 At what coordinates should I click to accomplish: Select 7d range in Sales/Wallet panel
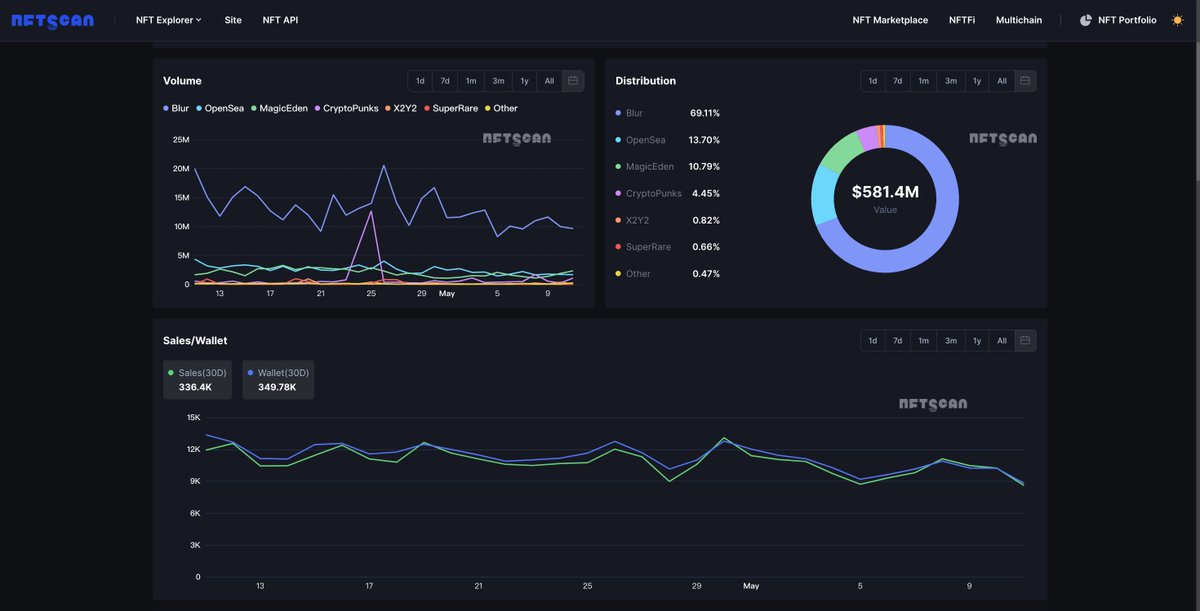pyautogui.click(x=898, y=341)
